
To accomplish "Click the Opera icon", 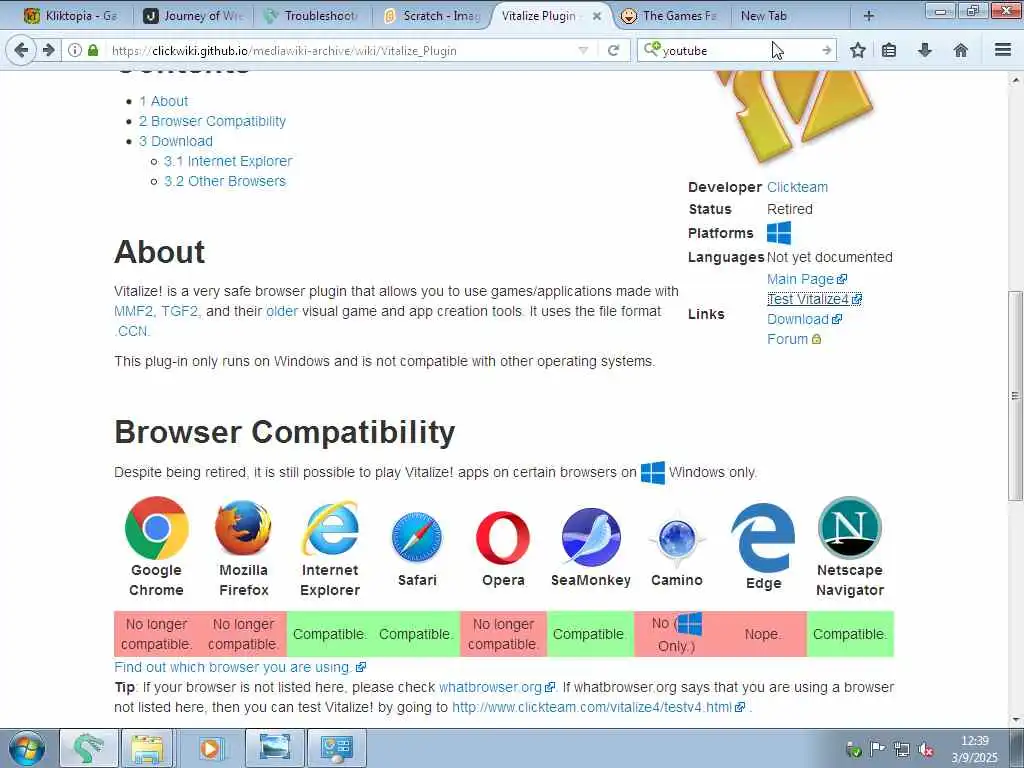I will point(503,537).
